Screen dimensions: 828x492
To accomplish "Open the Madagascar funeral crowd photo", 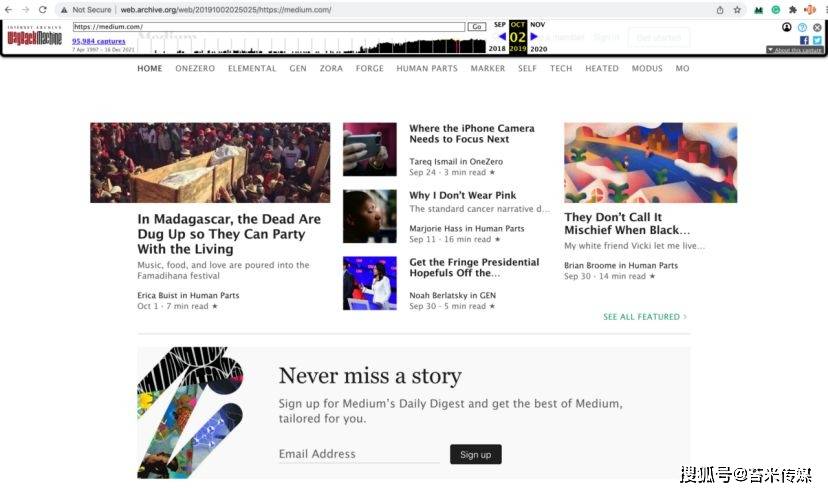I will (x=210, y=163).
